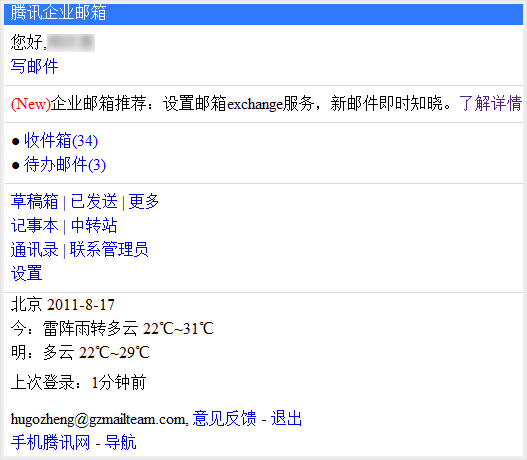
Task: Visit 手机腾讯网 link
Action: [x=50, y=442]
